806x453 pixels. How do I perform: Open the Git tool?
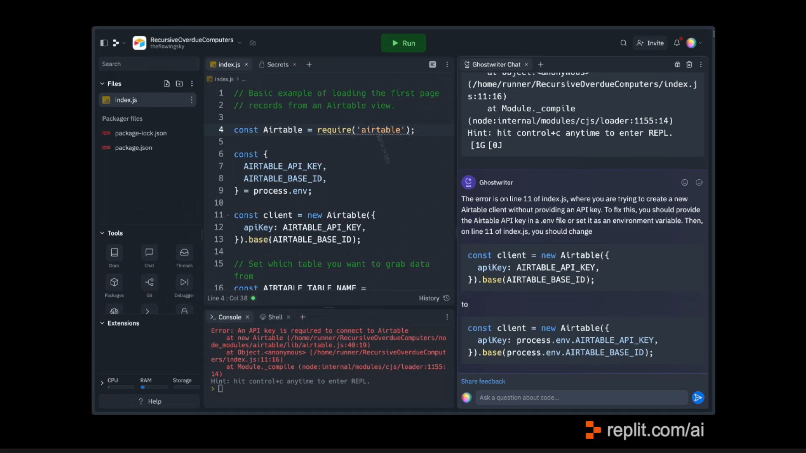coord(149,286)
